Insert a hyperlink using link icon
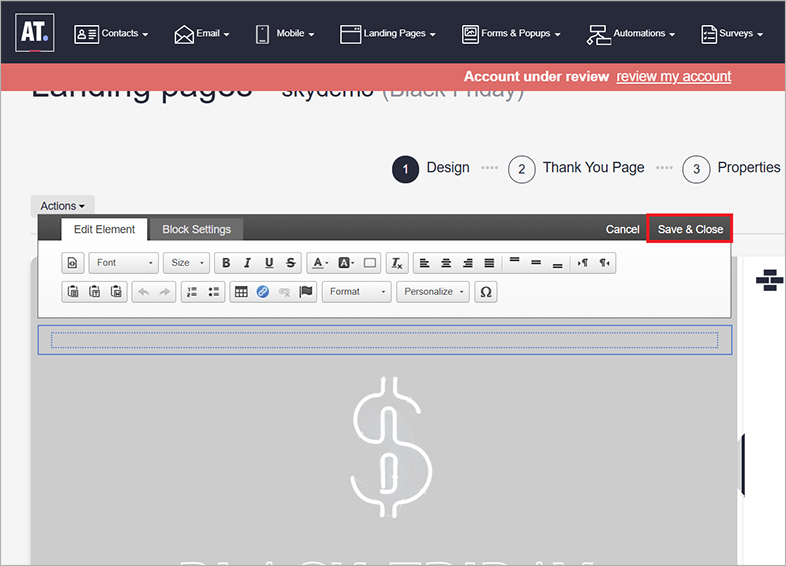 [x=263, y=292]
